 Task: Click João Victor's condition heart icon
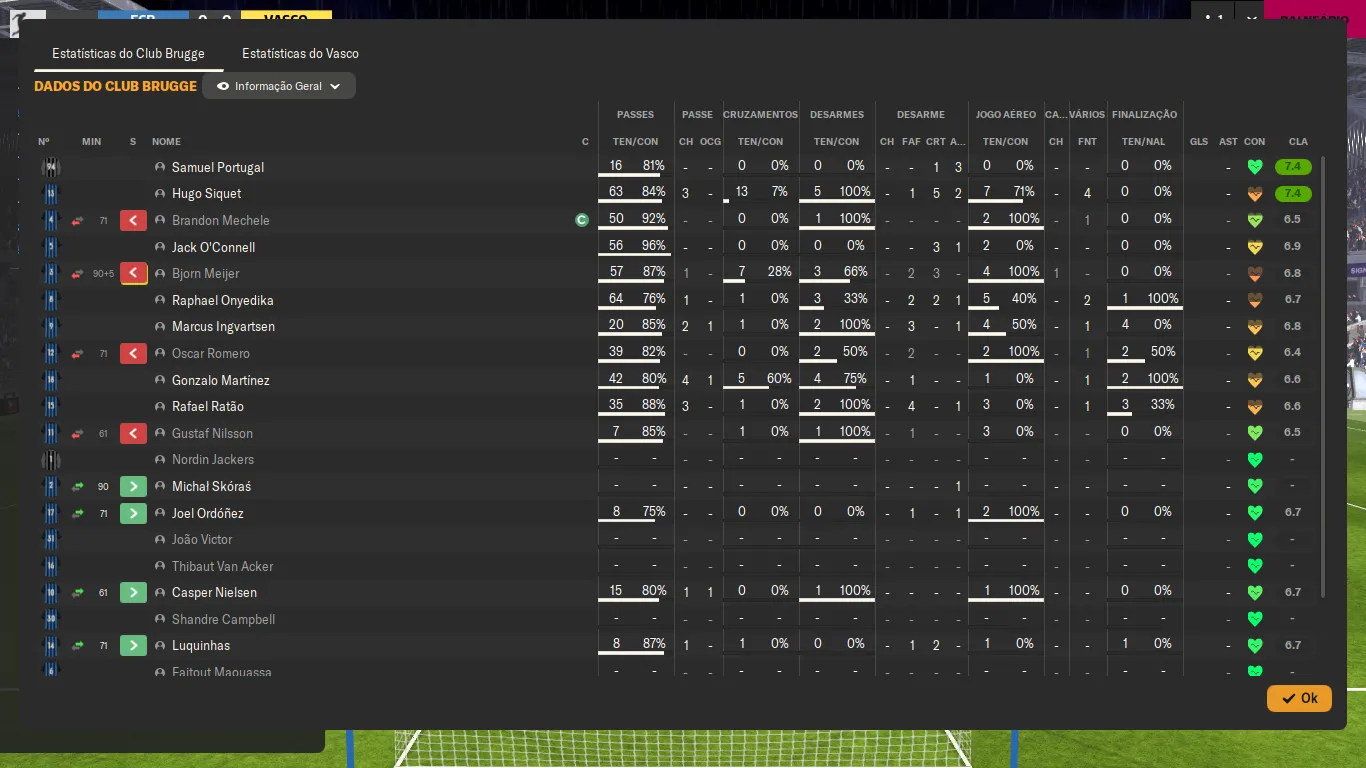pyautogui.click(x=1255, y=540)
